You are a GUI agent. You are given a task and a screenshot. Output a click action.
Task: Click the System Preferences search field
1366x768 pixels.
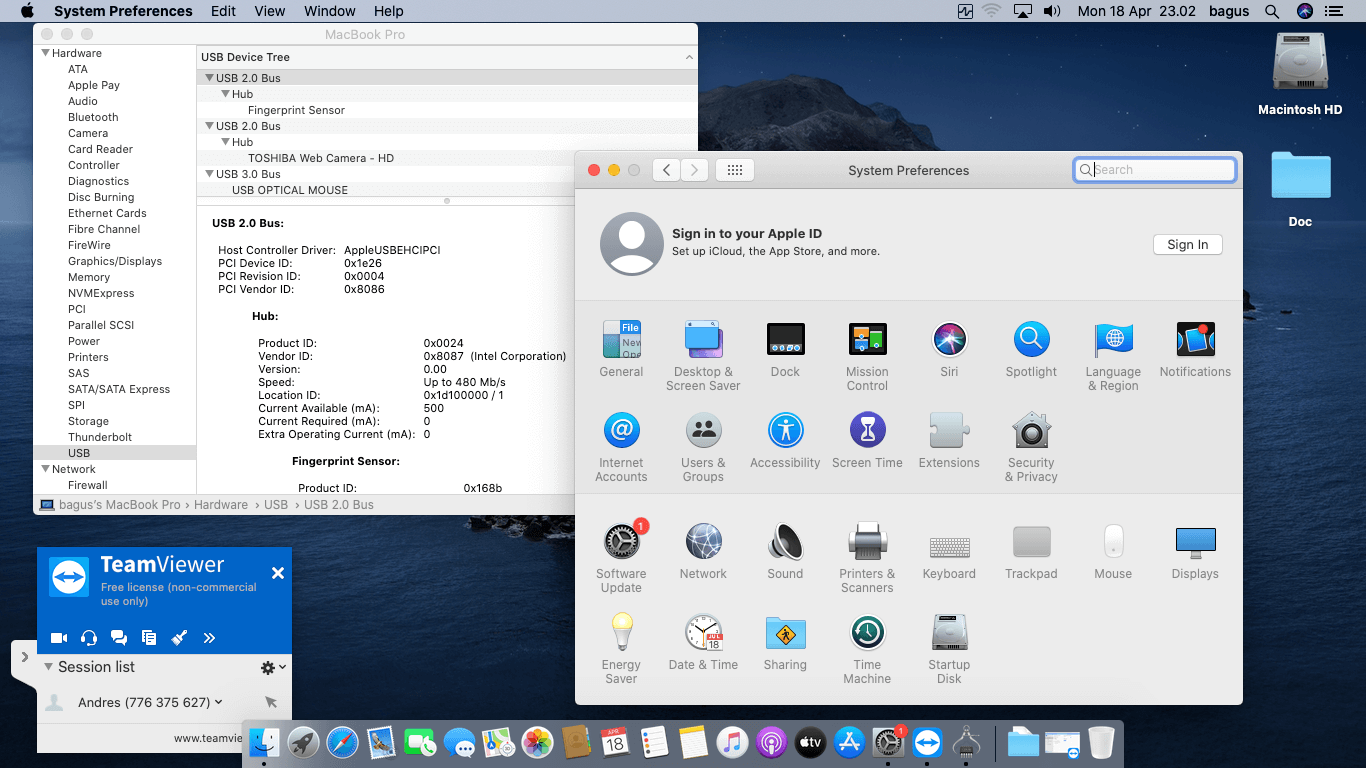pyautogui.click(x=1160, y=170)
